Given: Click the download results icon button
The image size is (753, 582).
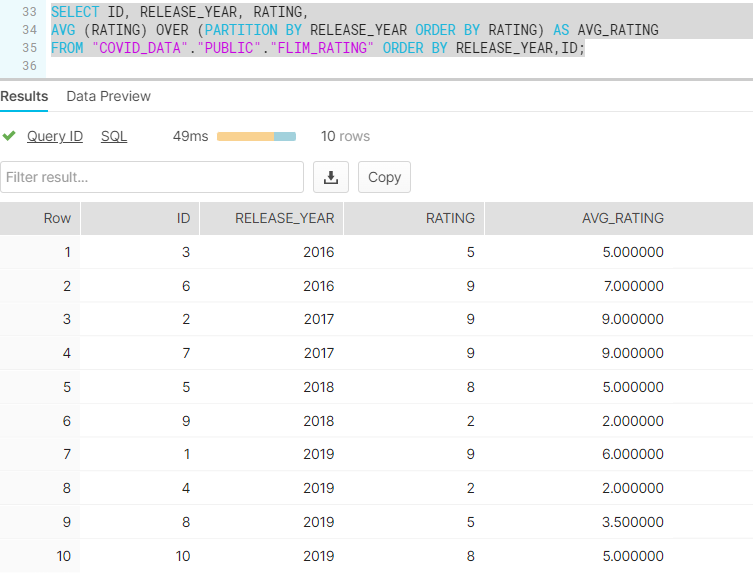Looking at the screenshot, I should point(331,177).
